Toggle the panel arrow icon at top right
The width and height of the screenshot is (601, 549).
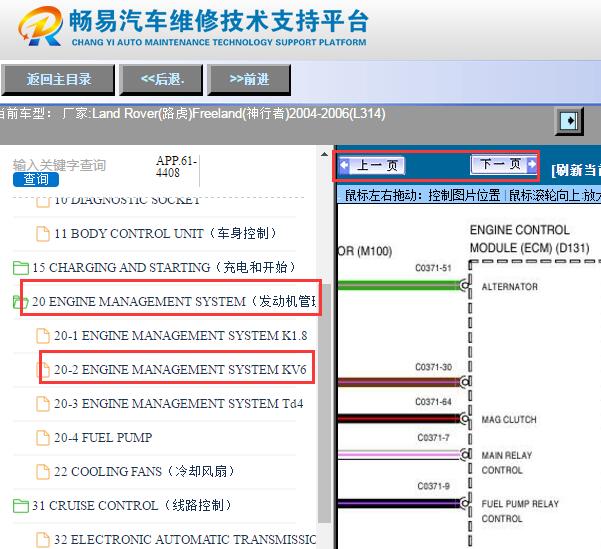click(x=569, y=121)
